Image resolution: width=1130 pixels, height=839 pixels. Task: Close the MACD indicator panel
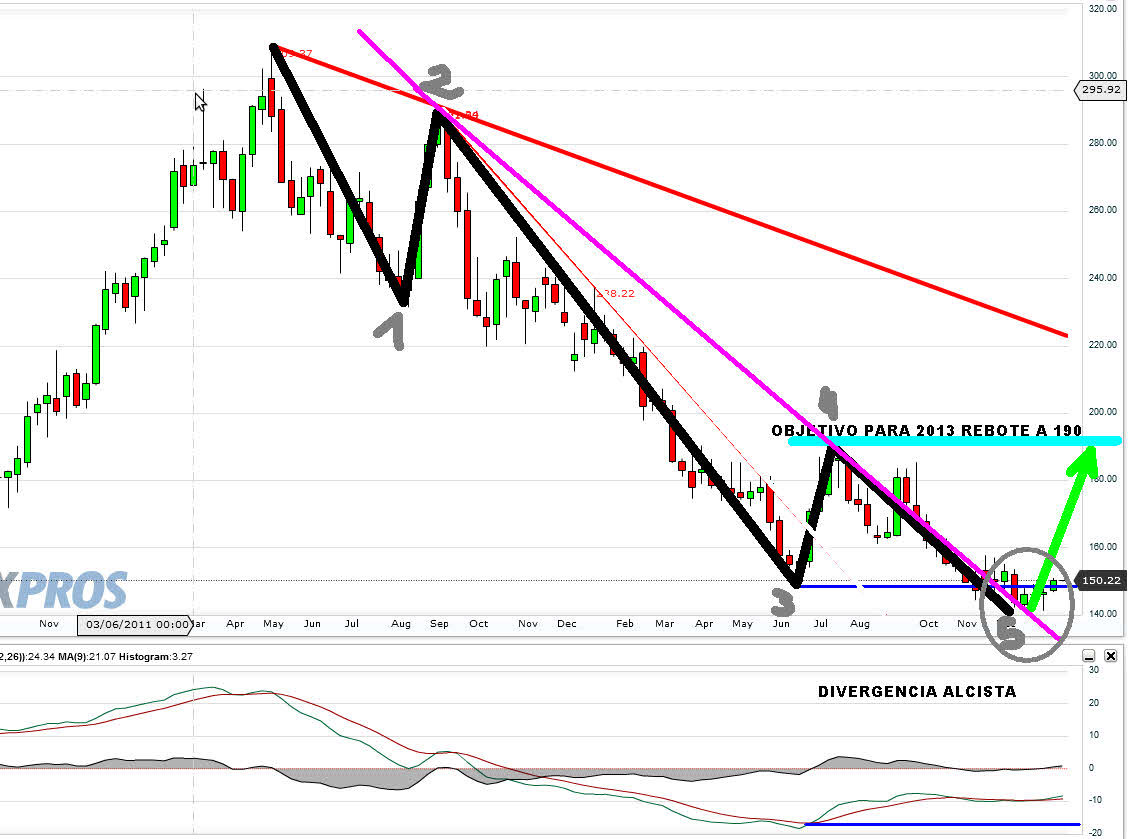[x=1111, y=656]
